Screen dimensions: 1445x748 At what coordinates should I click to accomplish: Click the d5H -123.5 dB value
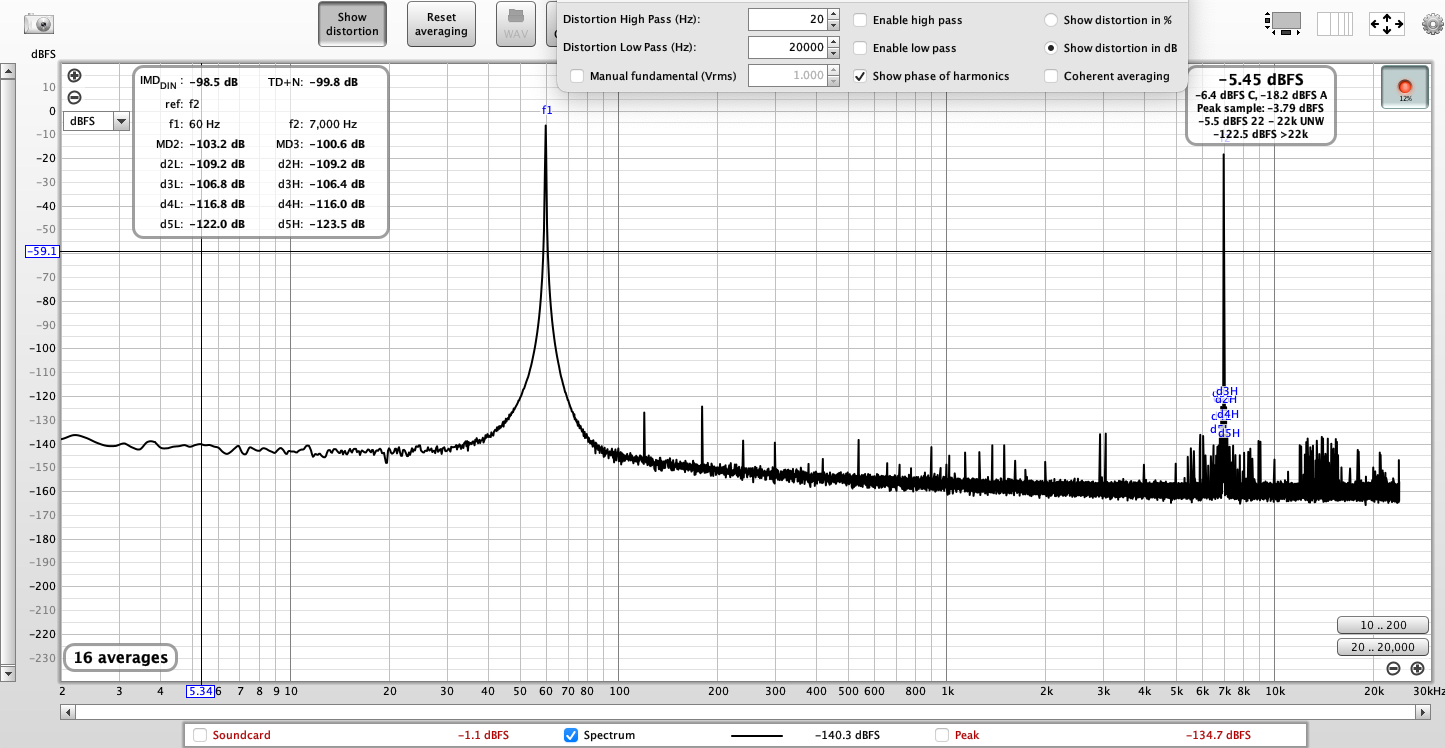click(x=336, y=224)
